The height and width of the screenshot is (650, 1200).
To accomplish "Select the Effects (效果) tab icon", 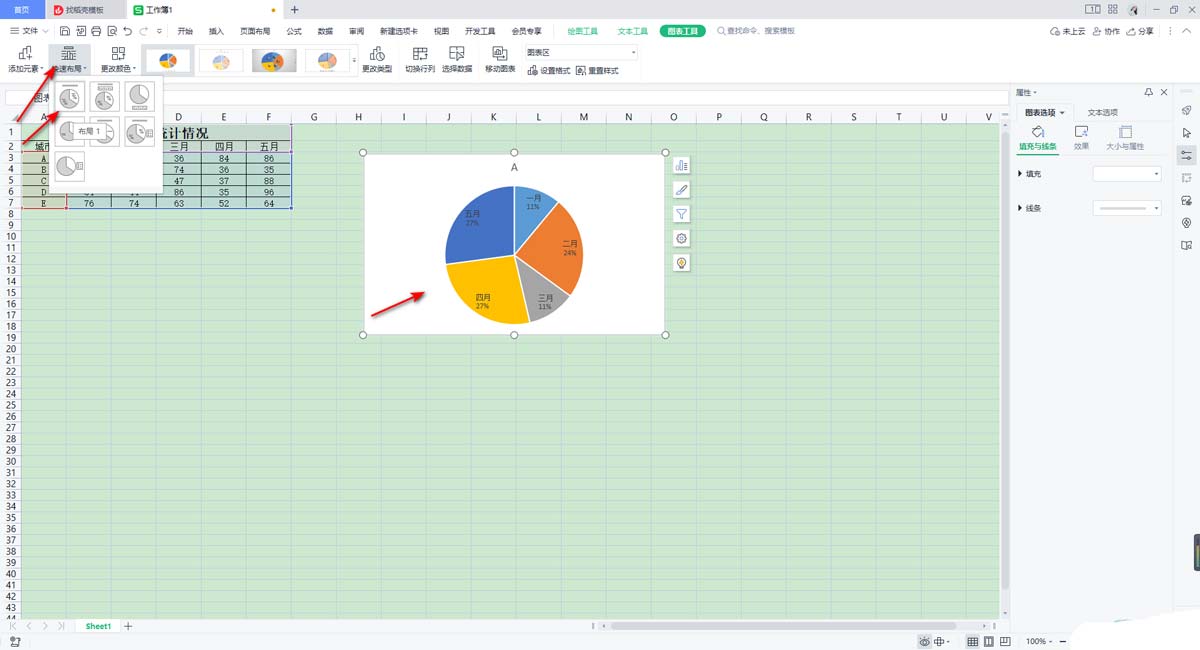I will coord(1081,132).
